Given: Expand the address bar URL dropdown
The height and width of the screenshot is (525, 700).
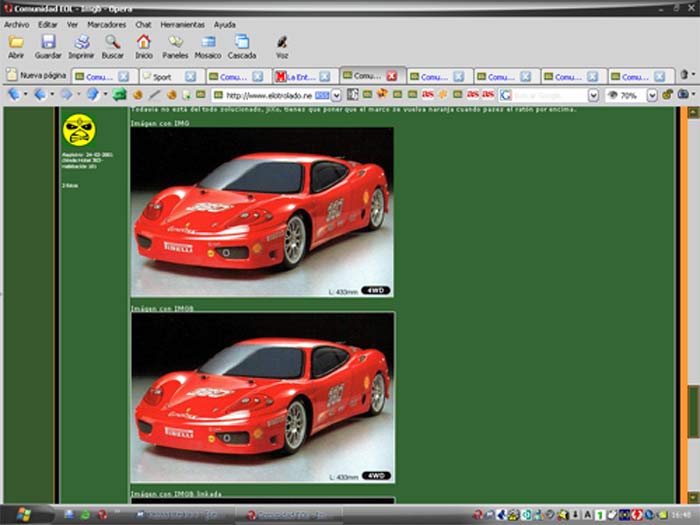Looking at the screenshot, I should 337,95.
